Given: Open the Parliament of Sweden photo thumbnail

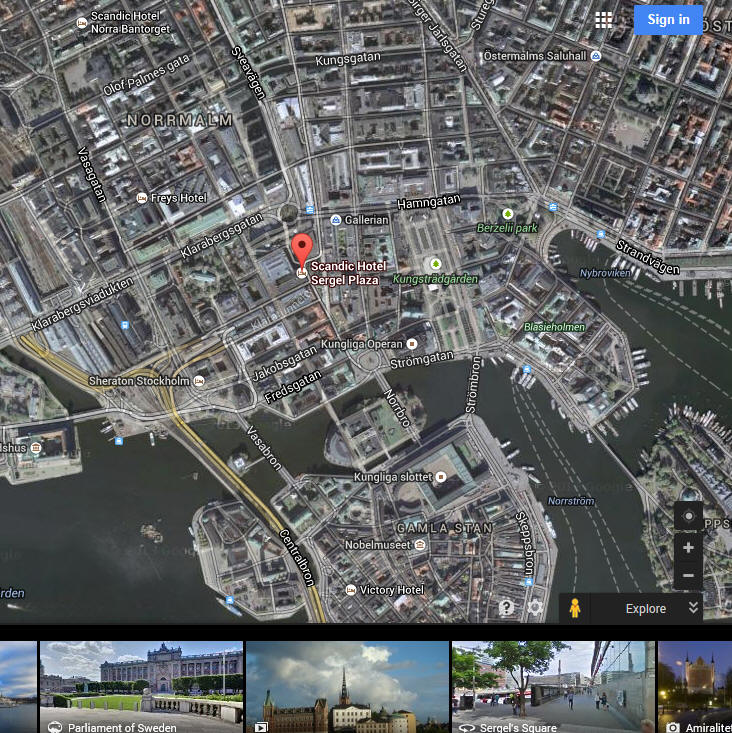Looking at the screenshot, I should [x=141, y=687].
